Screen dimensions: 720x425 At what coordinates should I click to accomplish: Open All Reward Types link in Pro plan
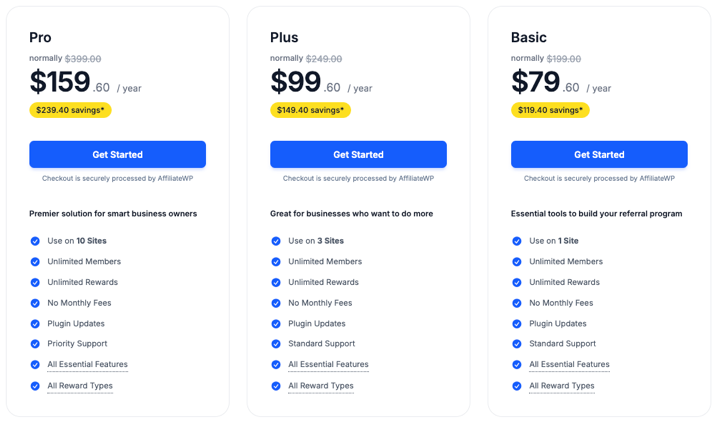[80, 386]
